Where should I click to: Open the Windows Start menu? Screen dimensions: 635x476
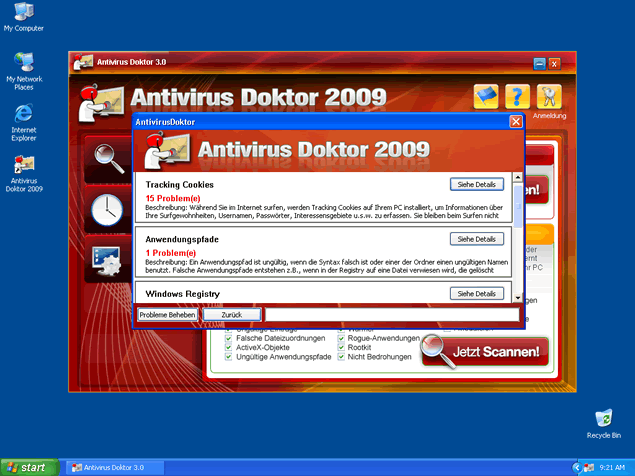(27, 467)
